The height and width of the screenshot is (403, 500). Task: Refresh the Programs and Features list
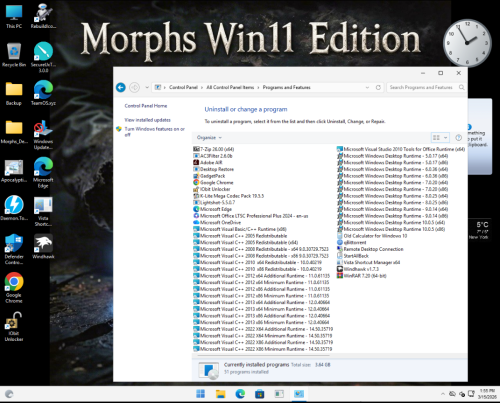coord(378,87)
